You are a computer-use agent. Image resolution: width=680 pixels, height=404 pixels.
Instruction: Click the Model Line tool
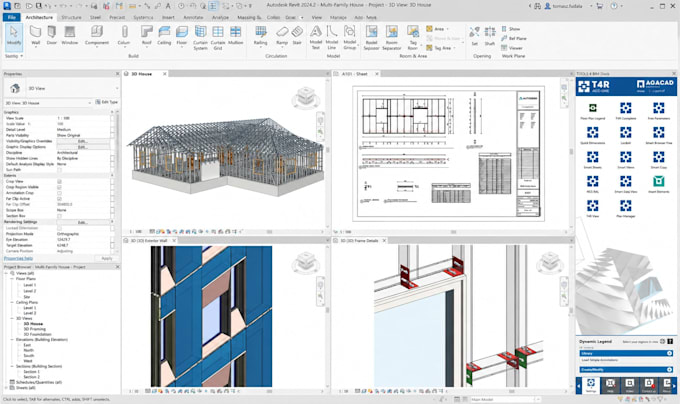332,38
